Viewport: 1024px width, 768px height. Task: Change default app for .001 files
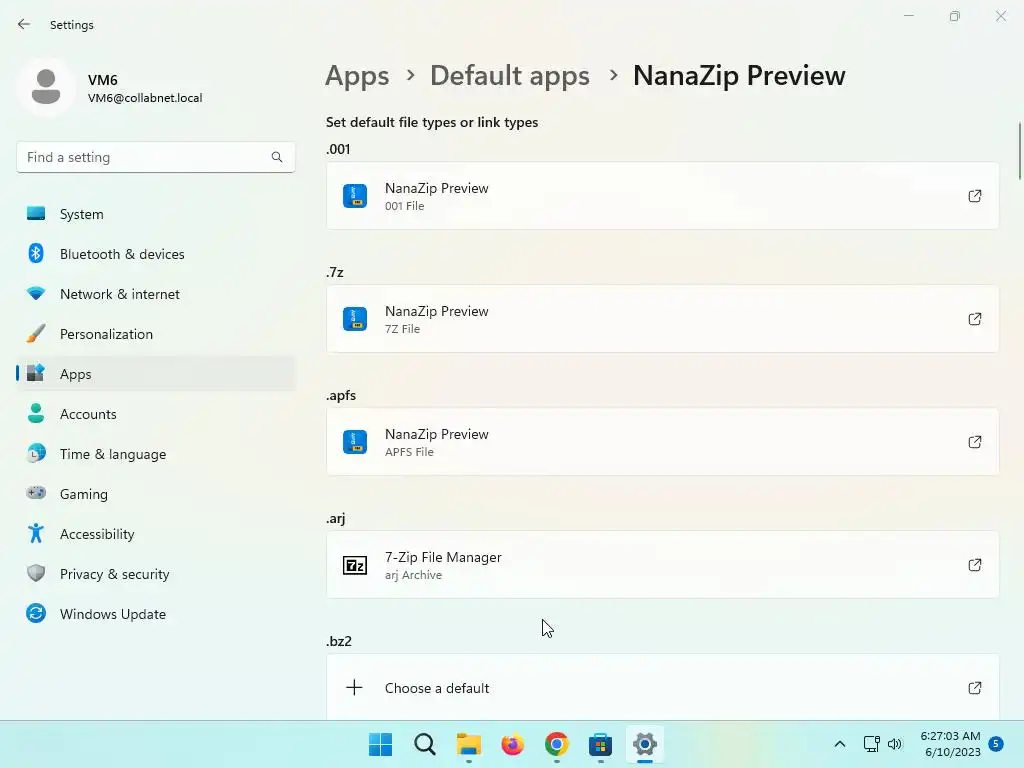pos(662,196)
